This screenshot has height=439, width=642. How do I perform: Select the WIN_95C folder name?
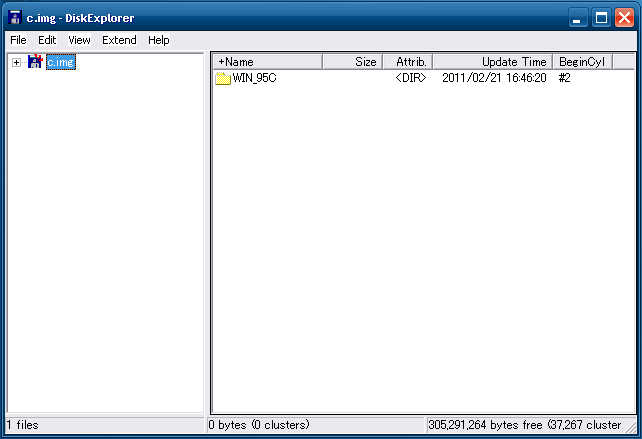254,78
